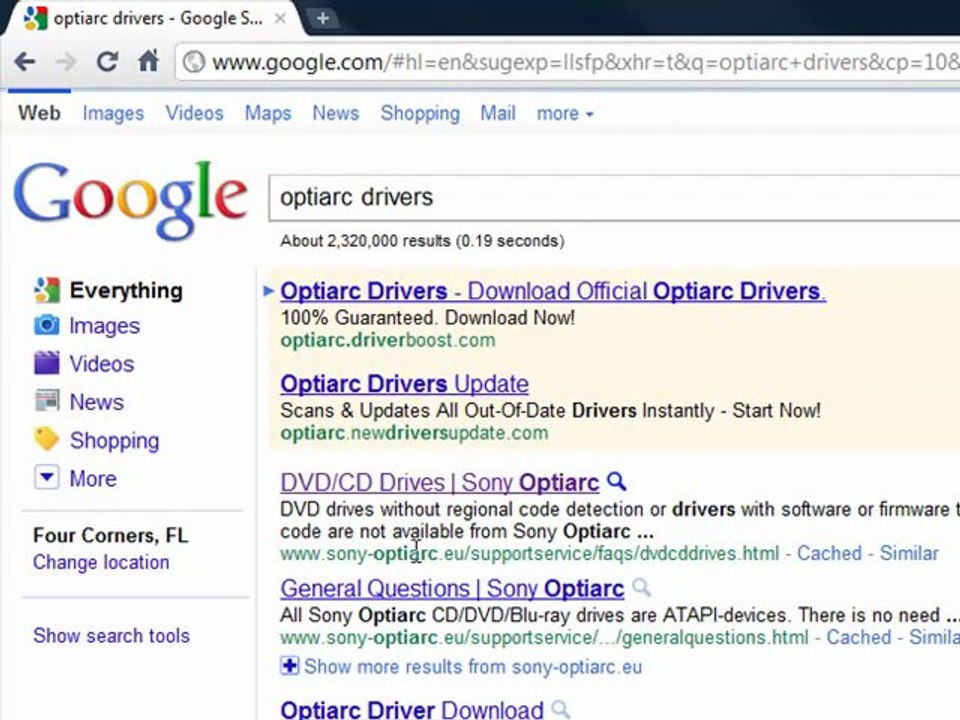Click Show search tools link
Image resolution: width=960 pixels, height=720 pixels.
click(x=111, y=636)
